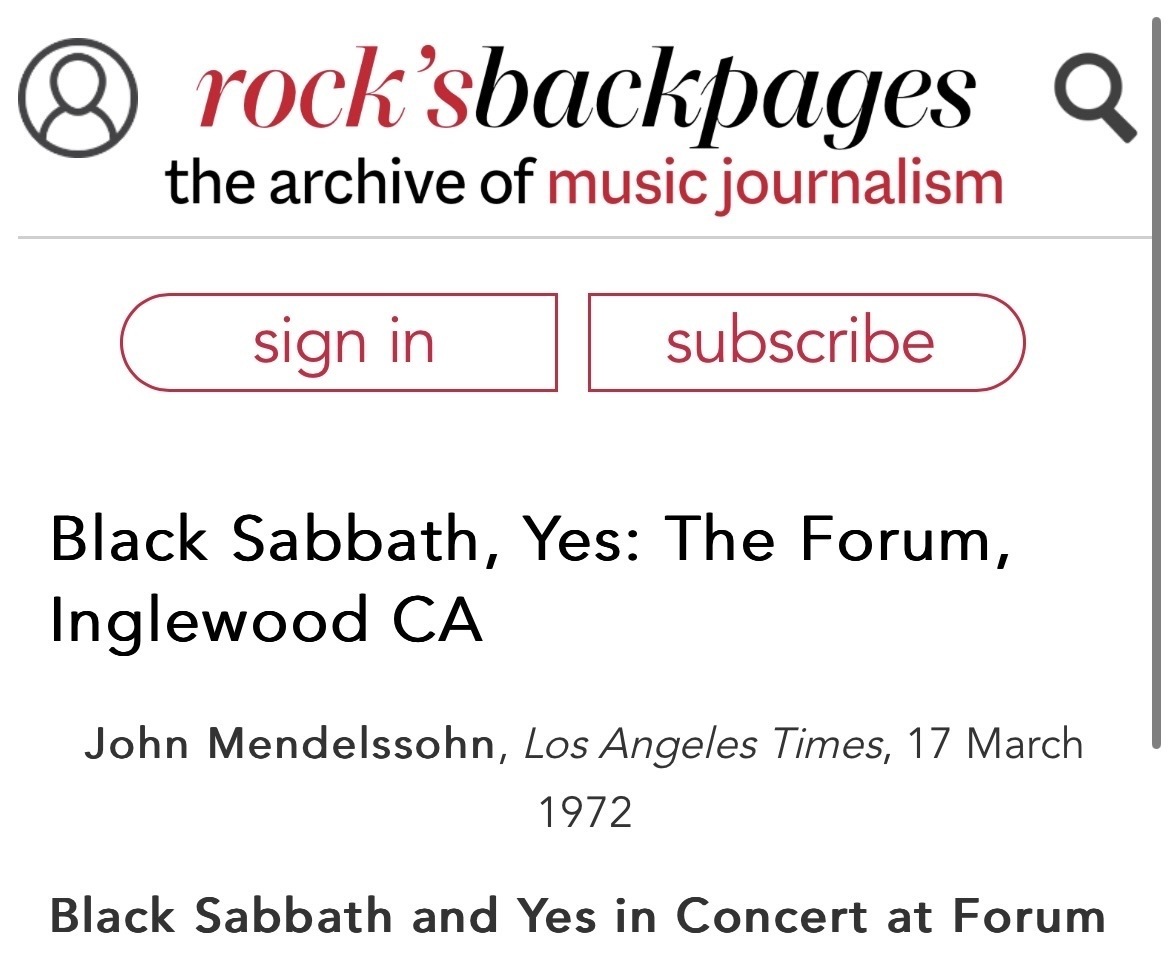Screen dimensions: 1170x969
Task: Follow the Los Angeles Times link
Action: coord(703,745)
